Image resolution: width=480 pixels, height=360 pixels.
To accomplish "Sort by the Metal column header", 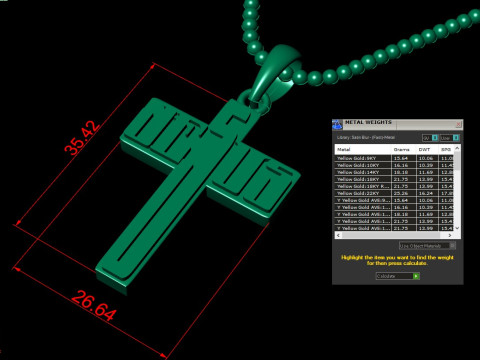I will [363, 149].
